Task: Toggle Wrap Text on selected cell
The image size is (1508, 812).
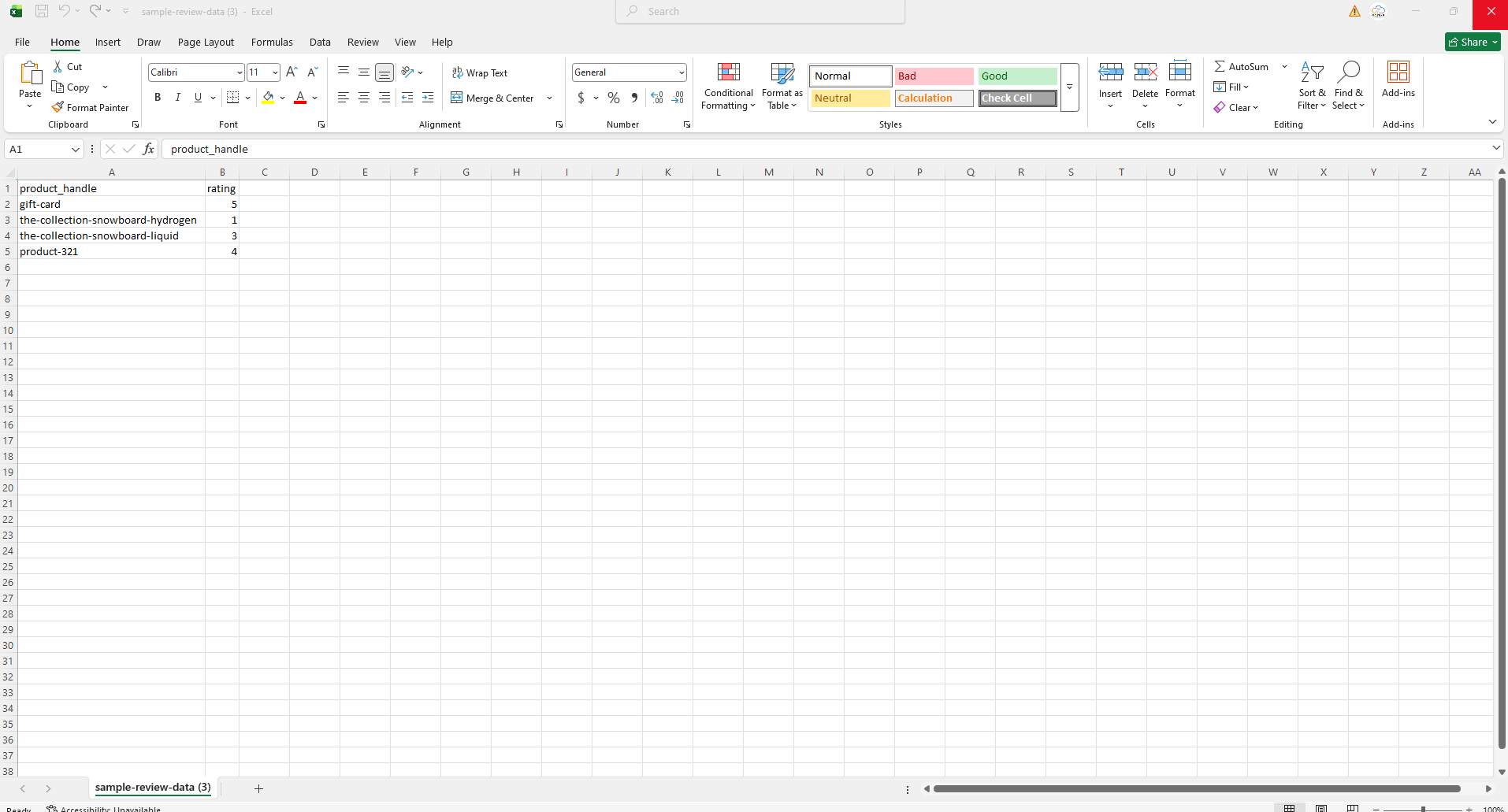Action: point(479,72)
